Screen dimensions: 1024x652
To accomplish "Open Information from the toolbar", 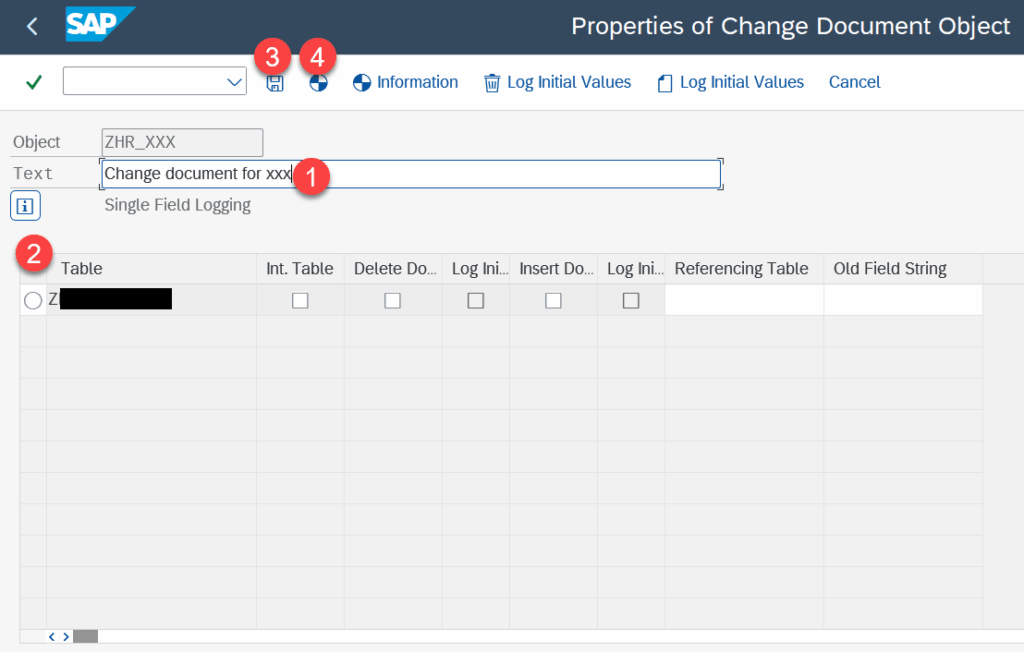I will [406, 82].
